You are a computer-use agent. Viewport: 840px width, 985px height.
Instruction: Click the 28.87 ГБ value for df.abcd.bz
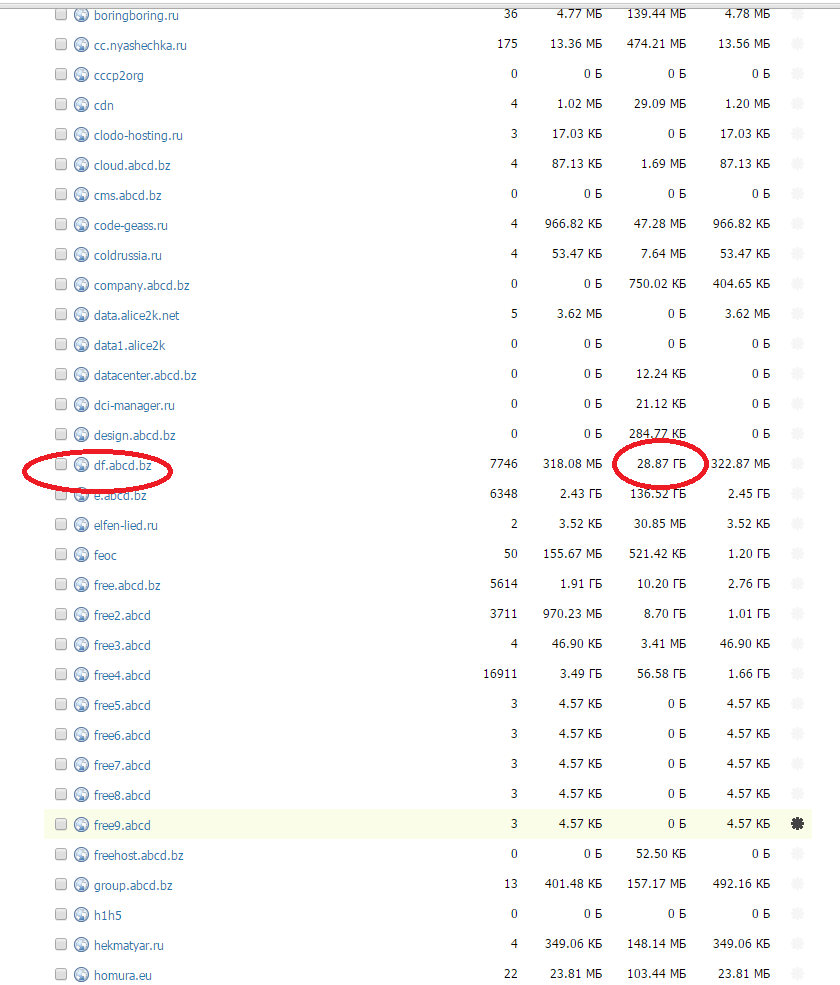(x=661, y=464)
